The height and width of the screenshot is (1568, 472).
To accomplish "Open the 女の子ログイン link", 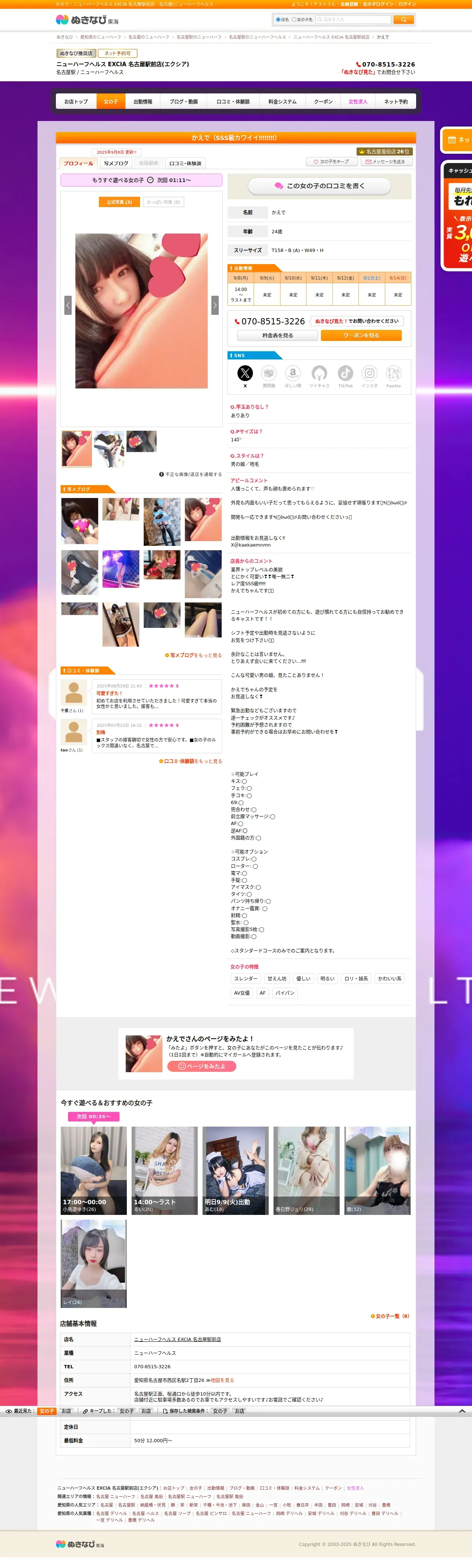I will click(x=378, y=4).
